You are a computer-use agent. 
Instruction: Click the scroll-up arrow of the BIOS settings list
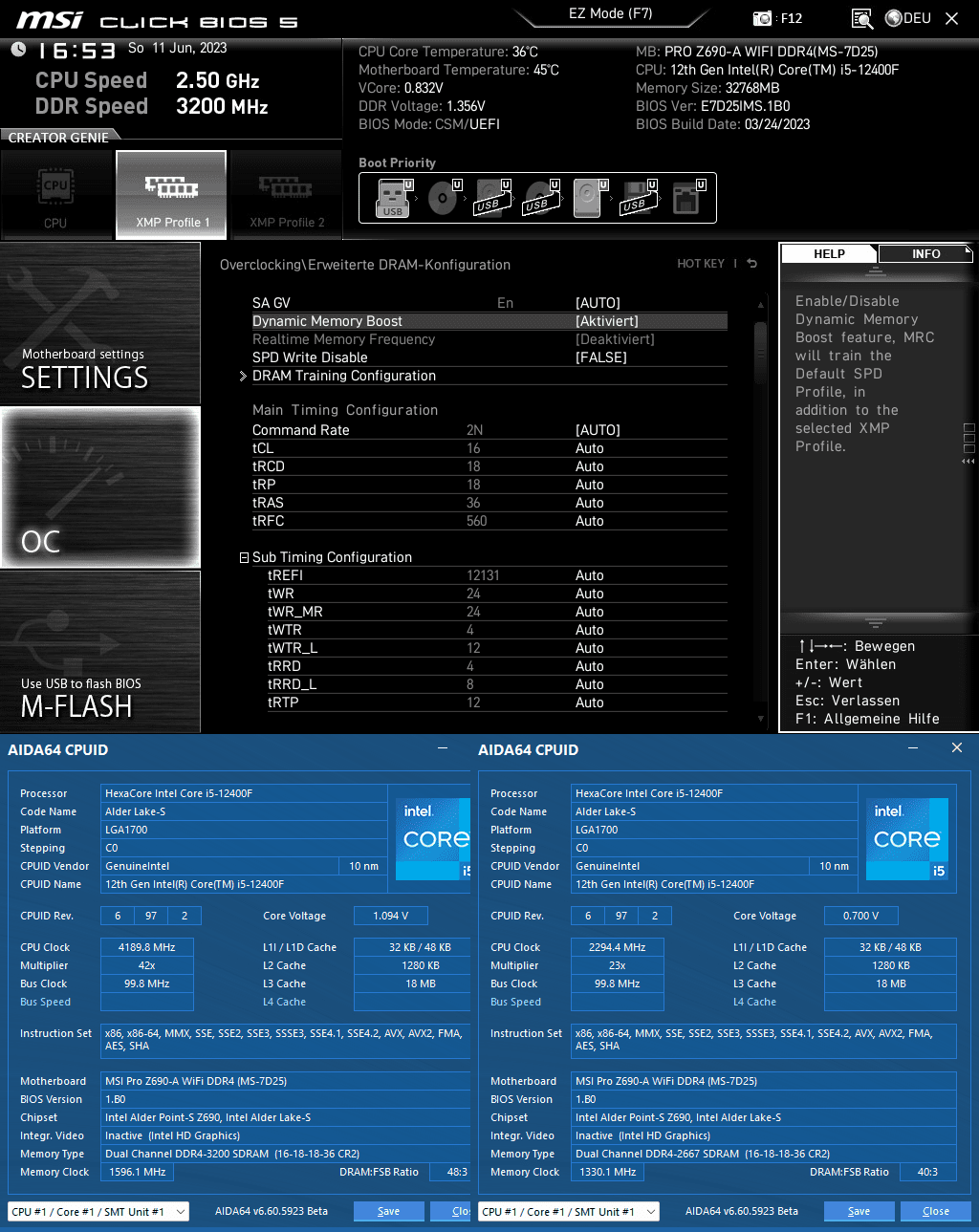coord(761,305)
